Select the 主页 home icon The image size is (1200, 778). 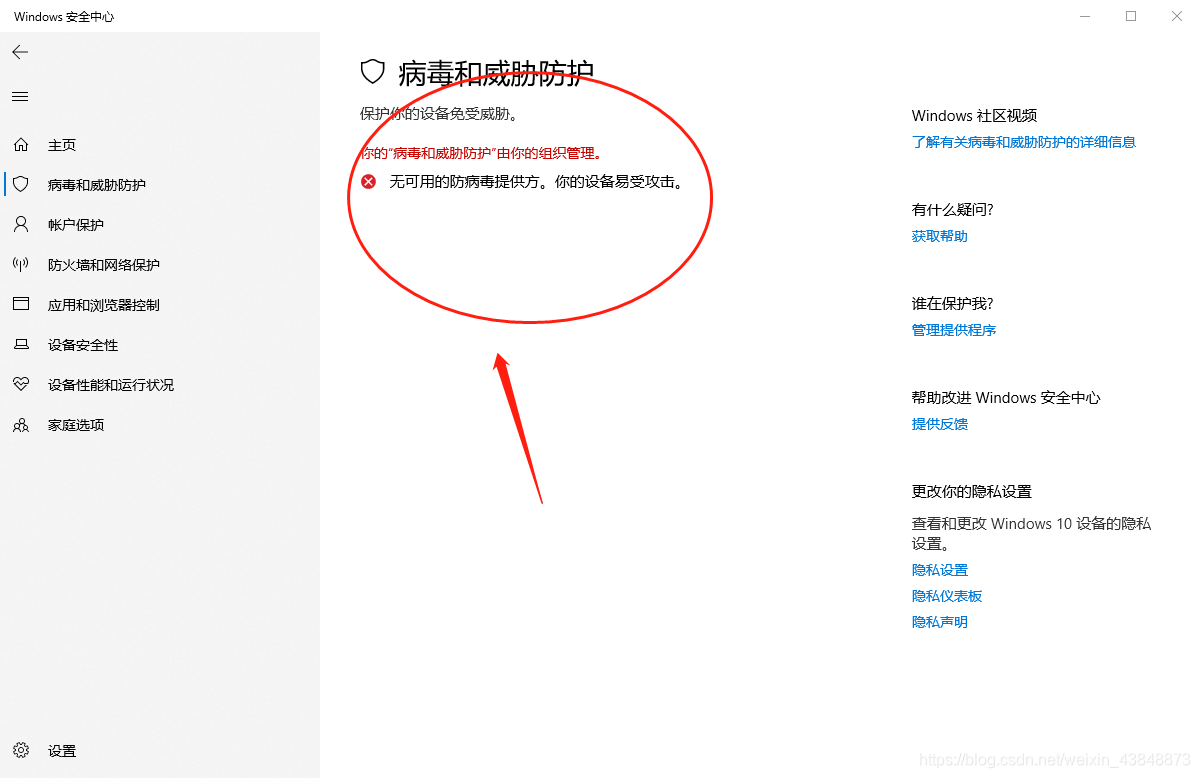(20, 144)
